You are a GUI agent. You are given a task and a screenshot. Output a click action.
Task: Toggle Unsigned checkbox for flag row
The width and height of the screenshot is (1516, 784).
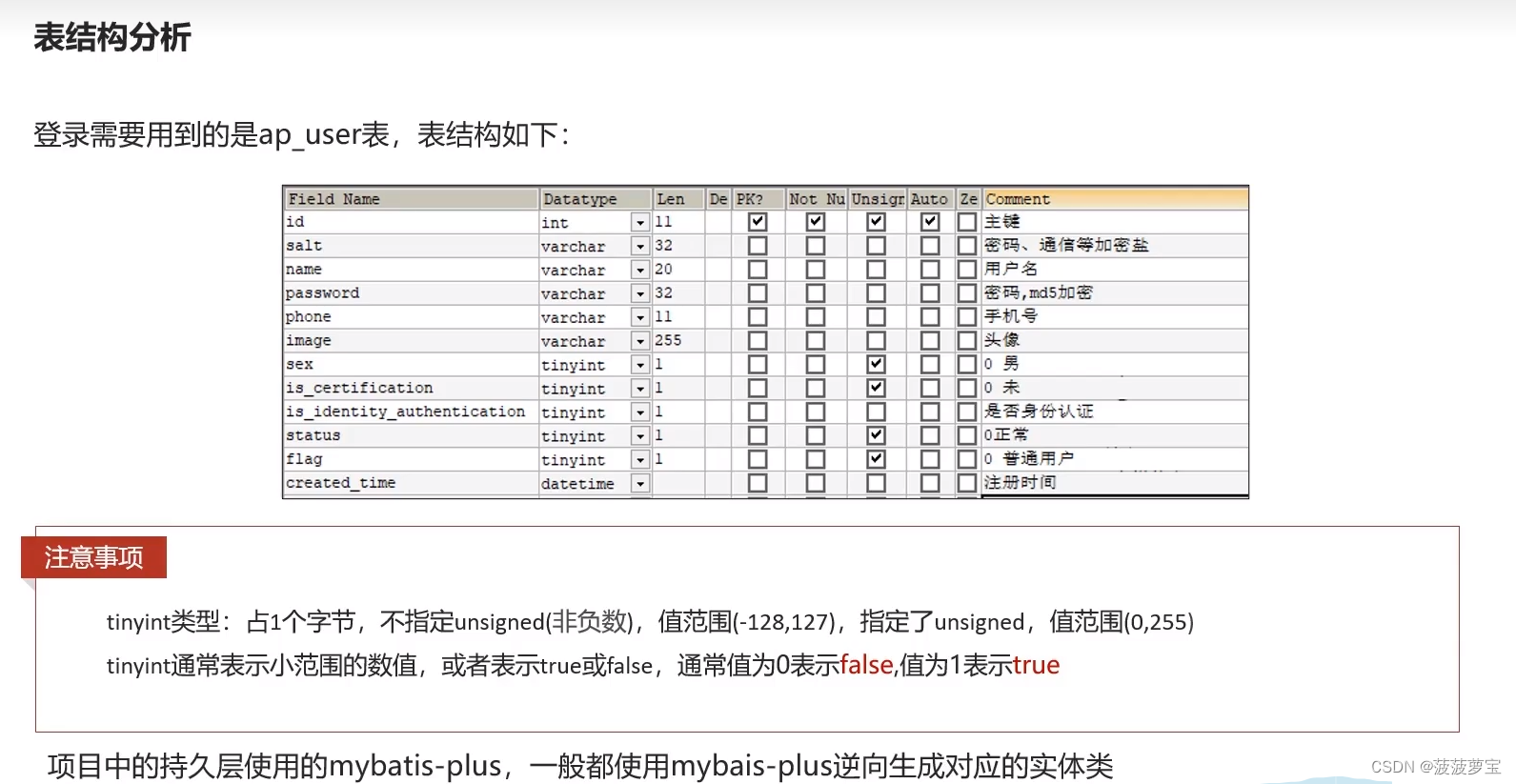point(877,459)
